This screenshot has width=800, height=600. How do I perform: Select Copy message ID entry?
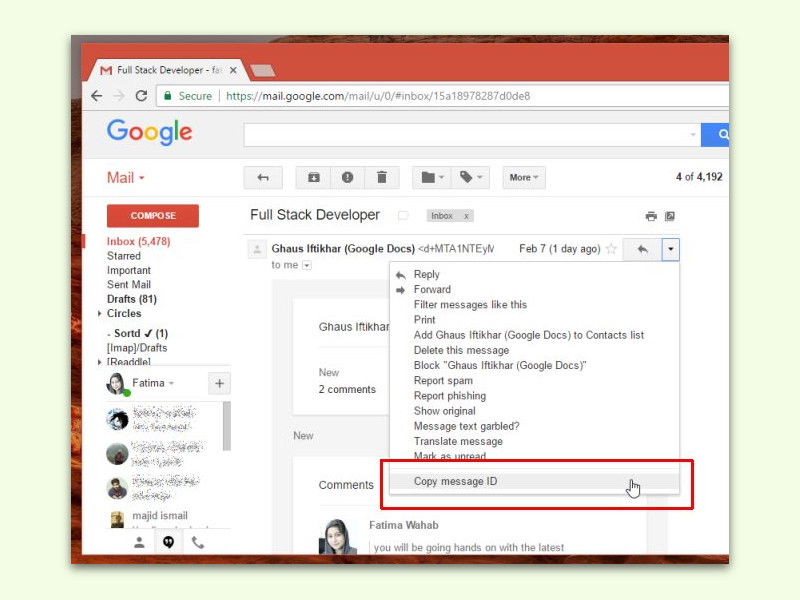[534, 481]
